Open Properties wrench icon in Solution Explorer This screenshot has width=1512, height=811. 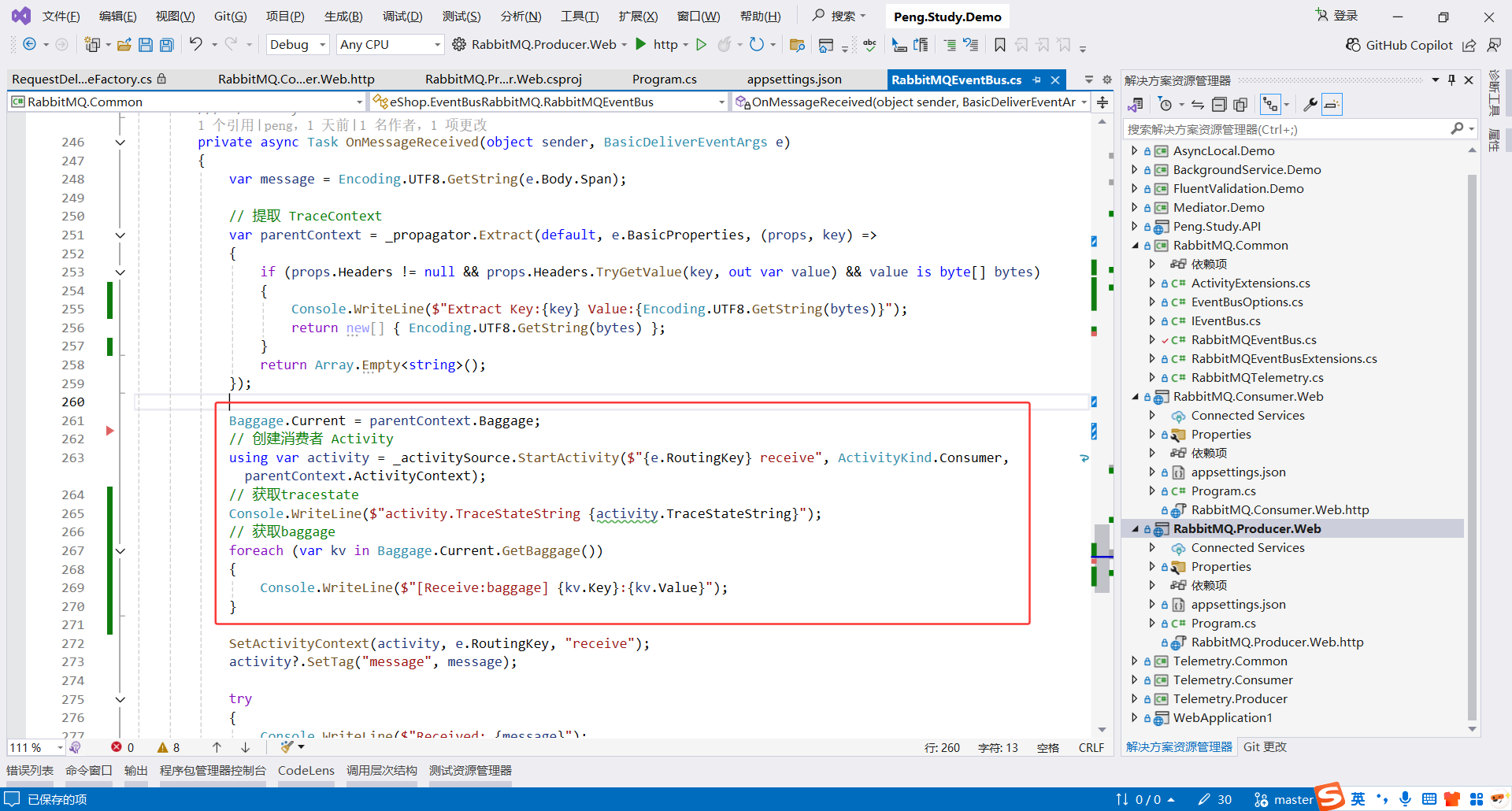tap(1310, 105)
